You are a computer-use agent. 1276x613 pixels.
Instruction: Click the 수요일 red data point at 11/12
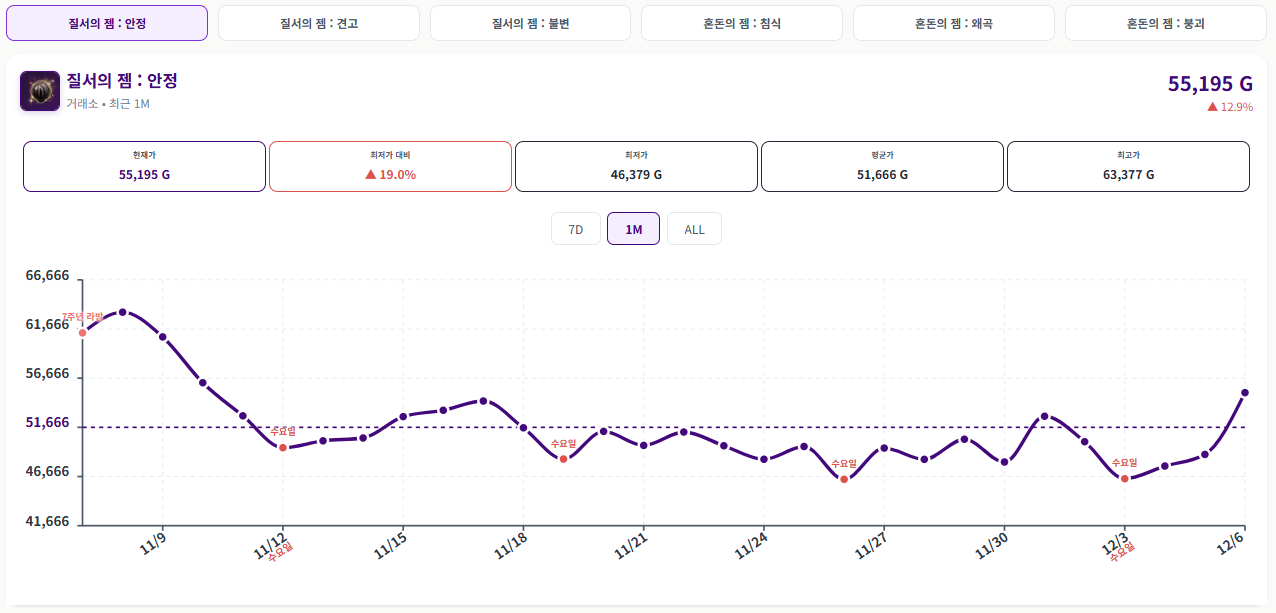283,447
